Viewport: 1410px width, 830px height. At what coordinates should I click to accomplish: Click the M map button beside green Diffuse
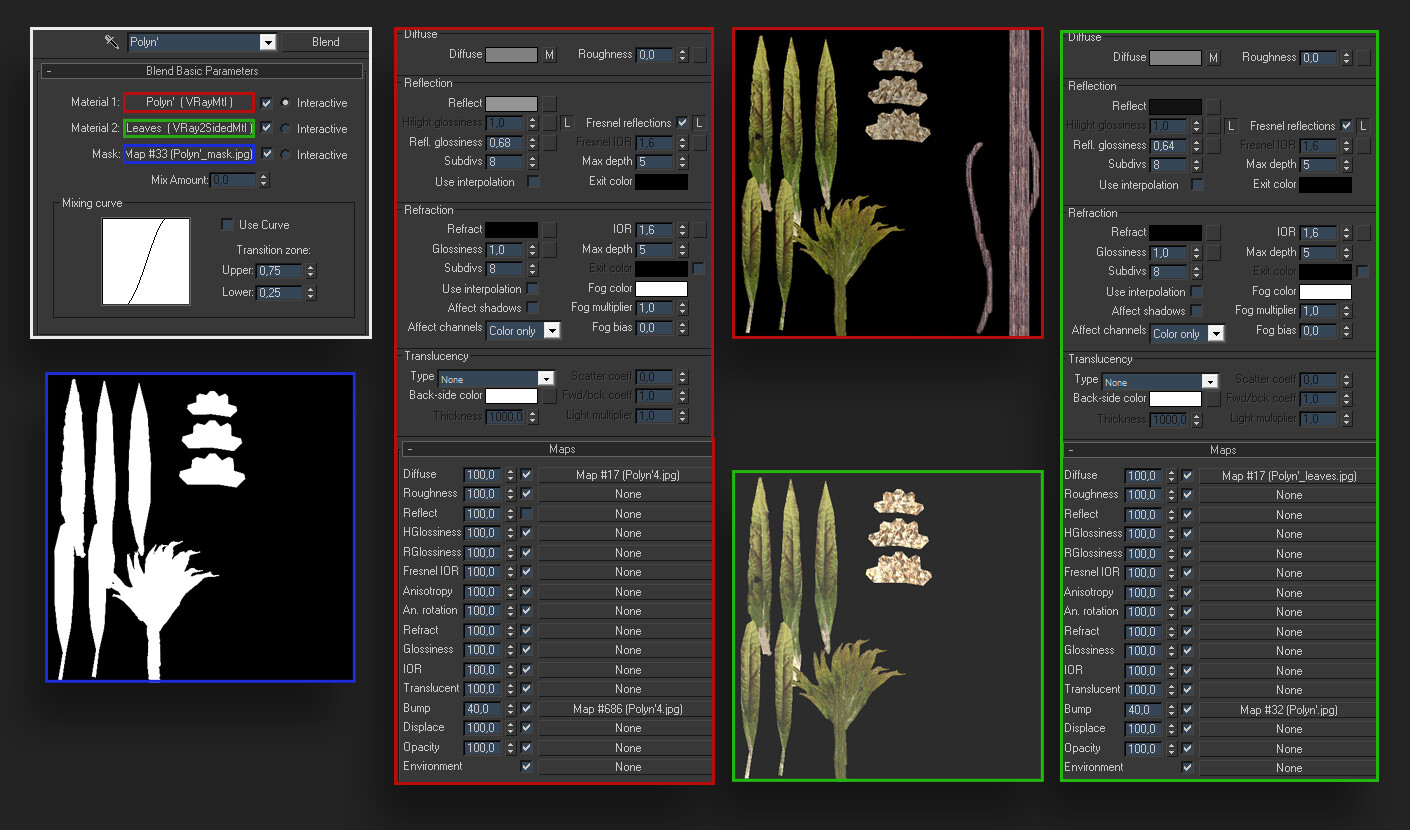(1213, 58)
